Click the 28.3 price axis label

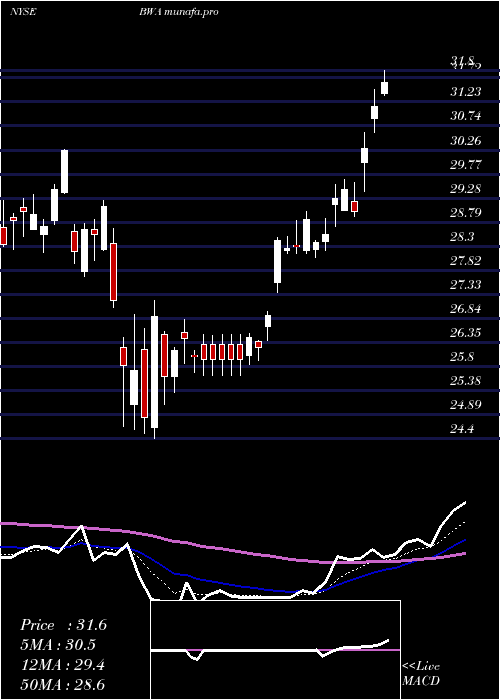pos(462,237)
